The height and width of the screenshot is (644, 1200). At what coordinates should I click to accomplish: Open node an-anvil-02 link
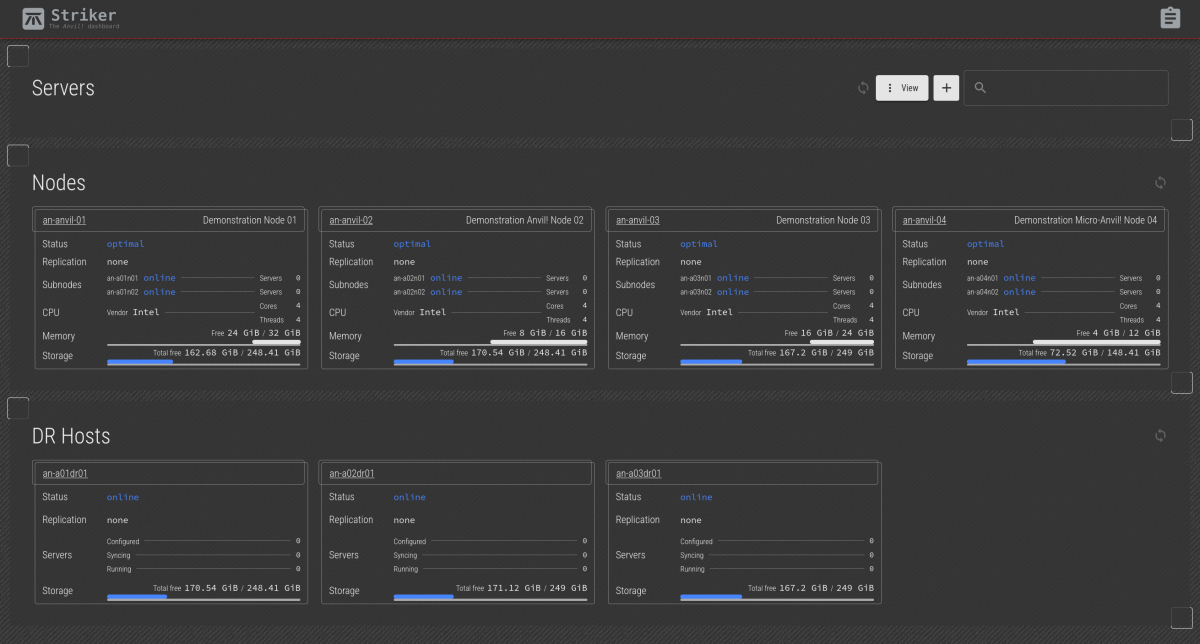[x=351, y=220]
